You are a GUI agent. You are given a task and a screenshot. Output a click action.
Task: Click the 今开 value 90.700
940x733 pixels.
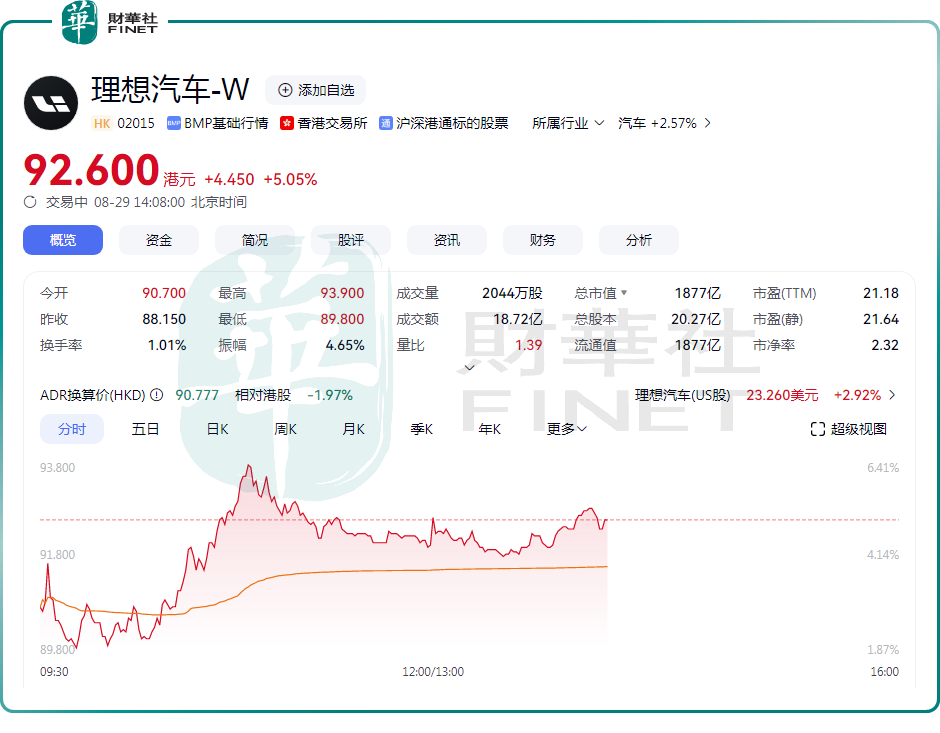click(x=164, y=293)
